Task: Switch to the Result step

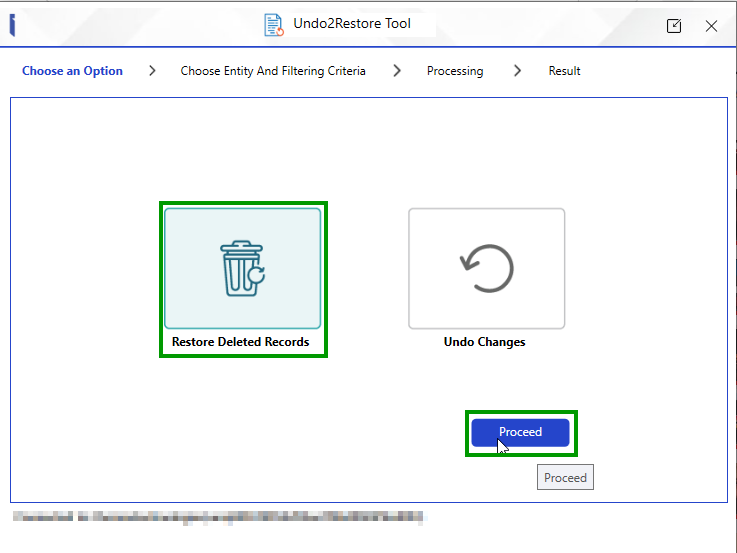Action: 564,71
